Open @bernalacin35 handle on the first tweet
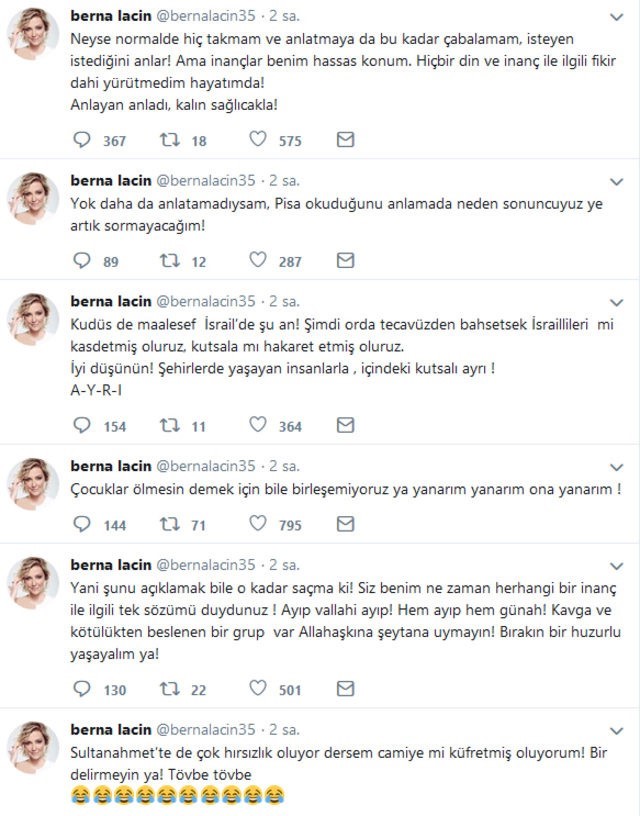This screenshot has height=816, width=640. (x=206, y=16)
